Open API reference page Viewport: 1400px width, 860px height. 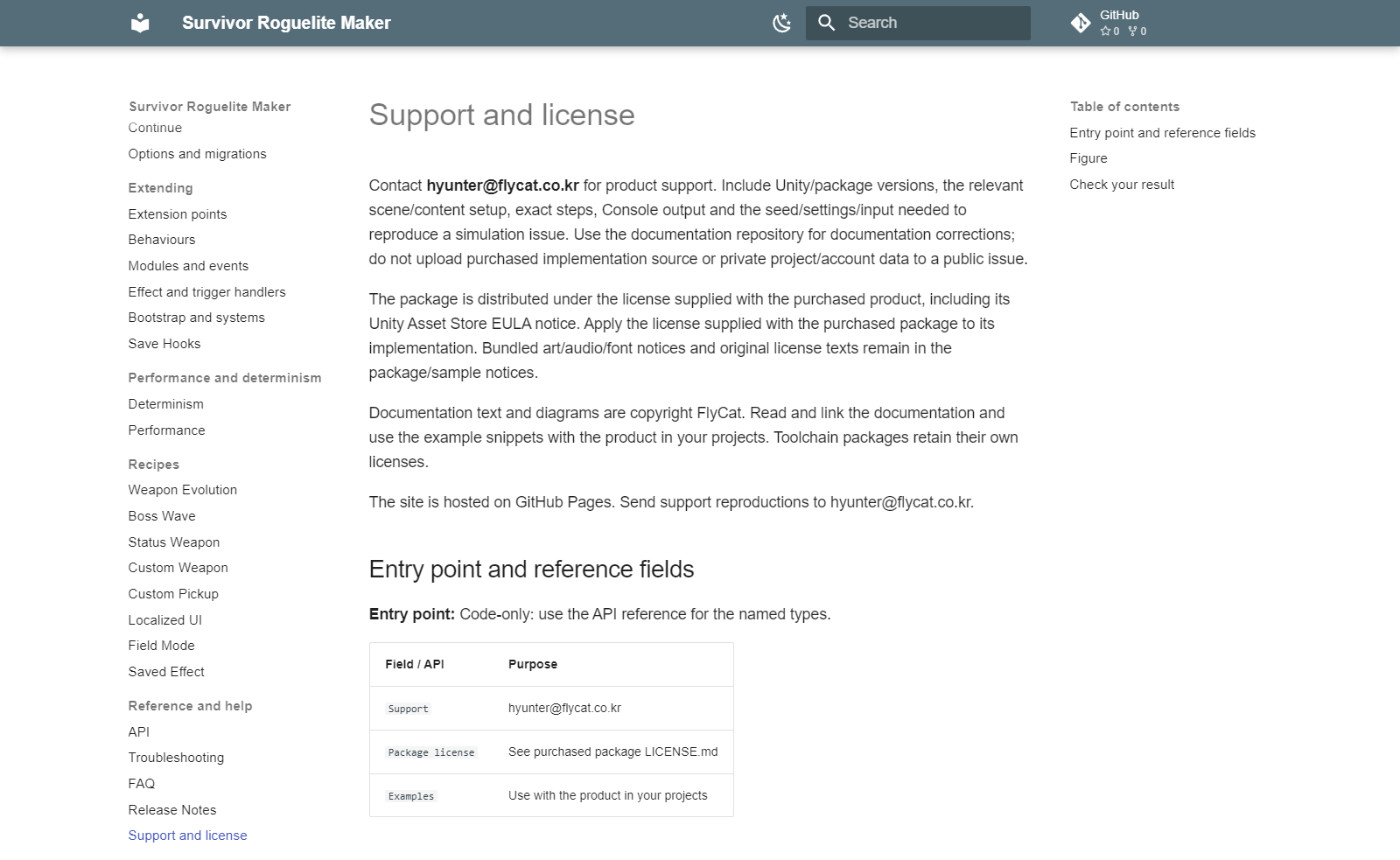click(138, 732)
